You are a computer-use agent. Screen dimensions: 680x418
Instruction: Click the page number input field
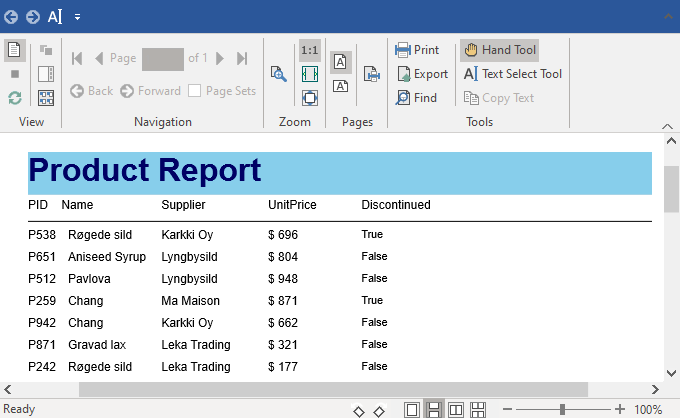(162, 58)
